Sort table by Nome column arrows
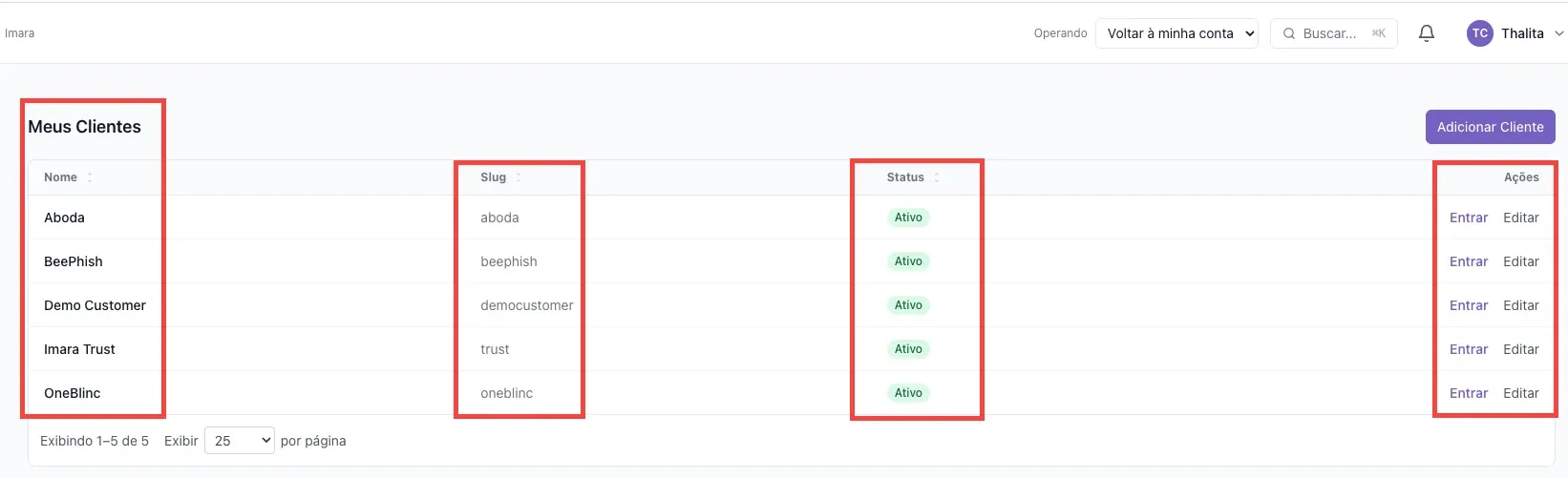 pyautogui.click(x=90, y=177)
